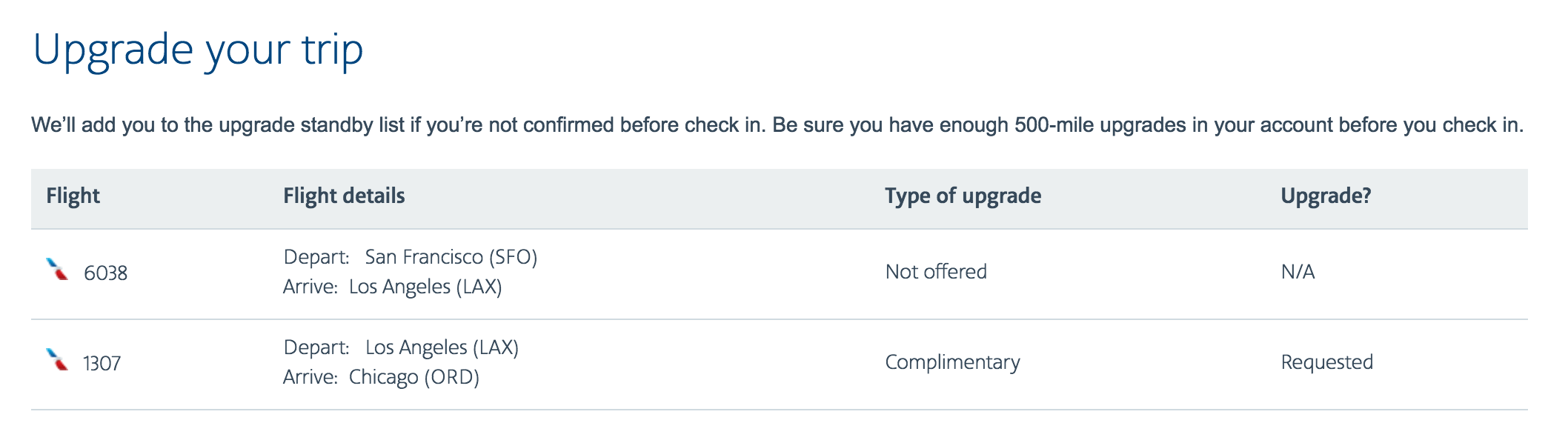Click the Not offered upgrade type

(936, 272)
